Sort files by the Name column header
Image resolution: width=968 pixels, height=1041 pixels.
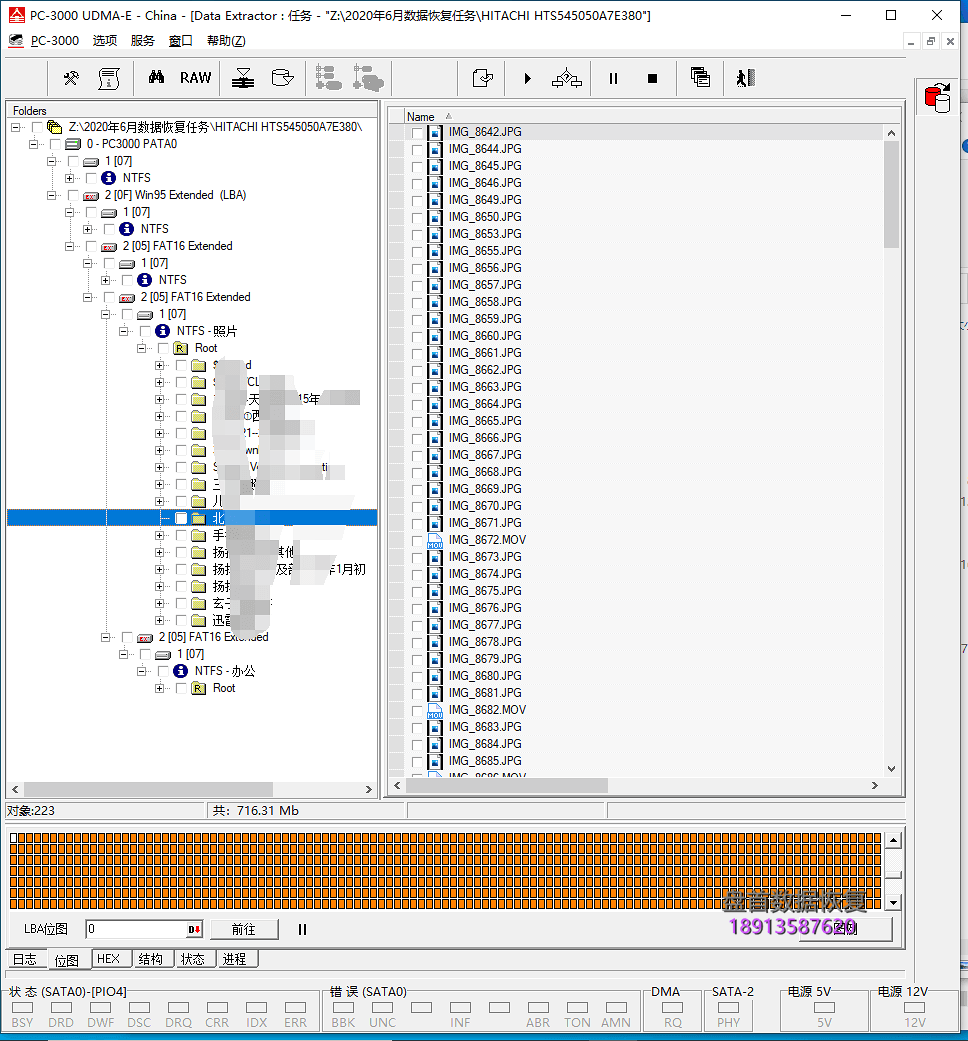click(x=421, y=116)
